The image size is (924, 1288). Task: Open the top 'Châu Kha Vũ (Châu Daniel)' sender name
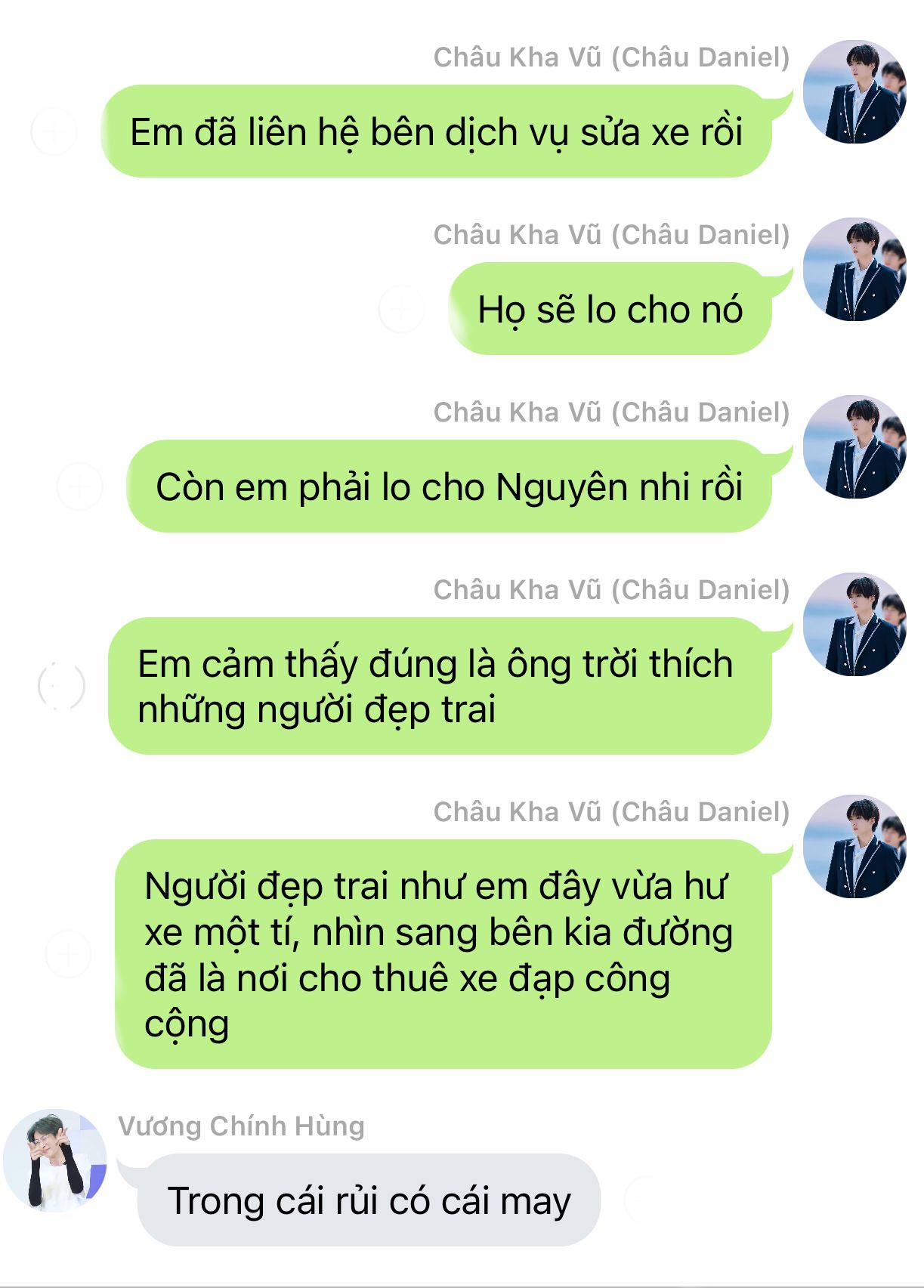click(611, 57)
